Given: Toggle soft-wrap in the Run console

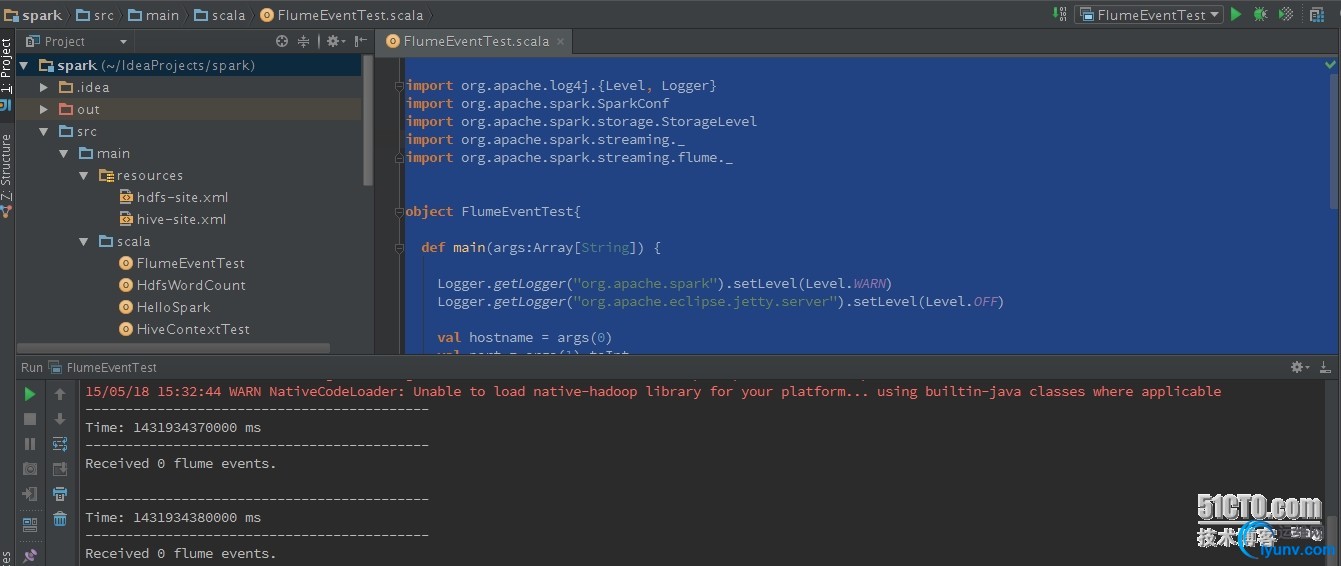Looking at the screenshot, I should coord(60,444).
